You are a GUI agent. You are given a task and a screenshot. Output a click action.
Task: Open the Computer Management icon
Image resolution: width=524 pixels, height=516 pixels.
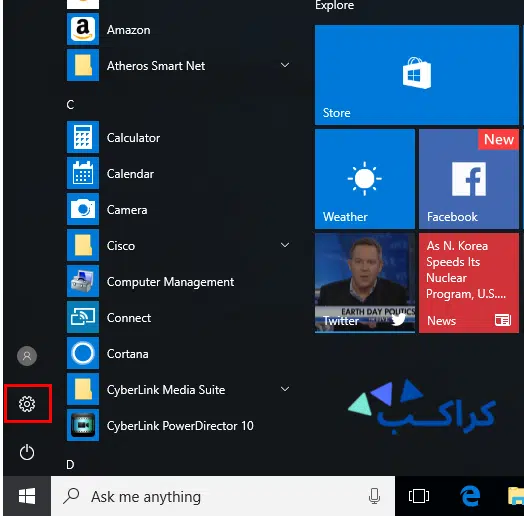click(83, 281)
